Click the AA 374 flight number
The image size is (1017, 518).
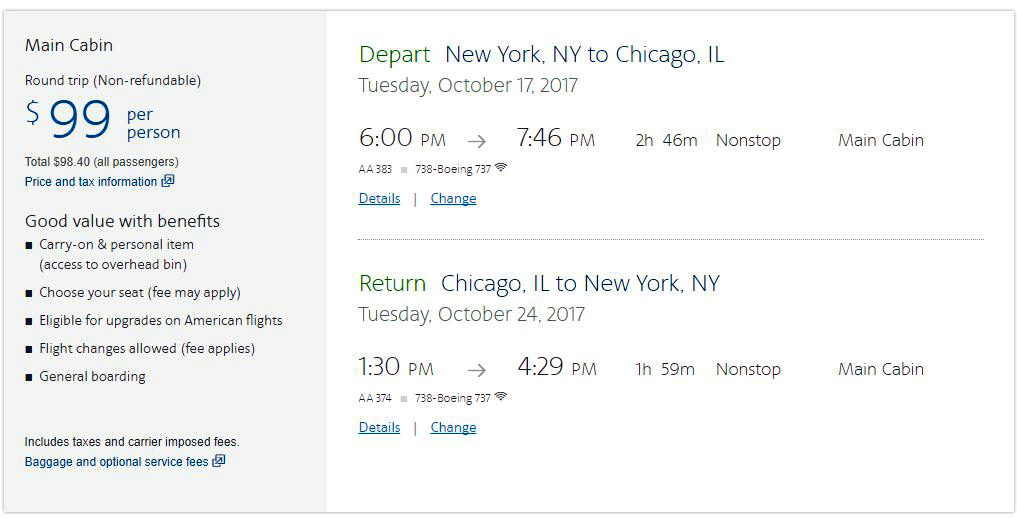(375, 398)
